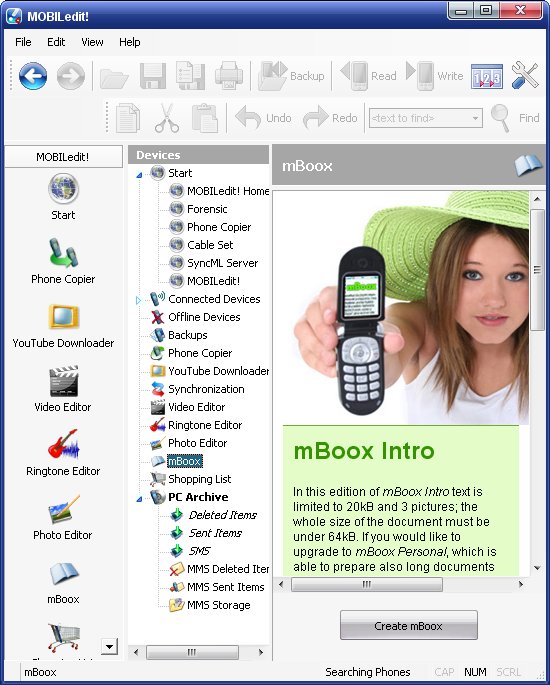Click the Create mBoox button
550x685 pixels.
pyautogui.click(x=408, y=626)
